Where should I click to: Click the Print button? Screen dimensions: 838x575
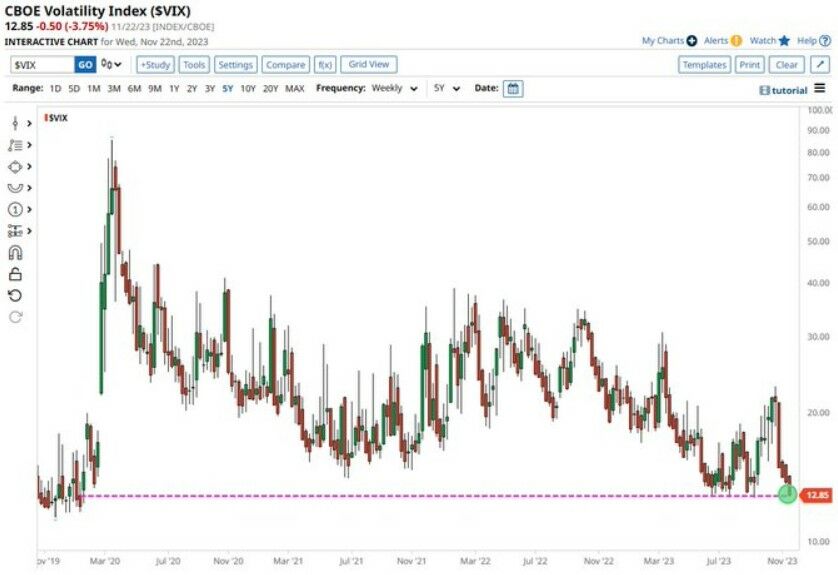[x=749, y=65]
